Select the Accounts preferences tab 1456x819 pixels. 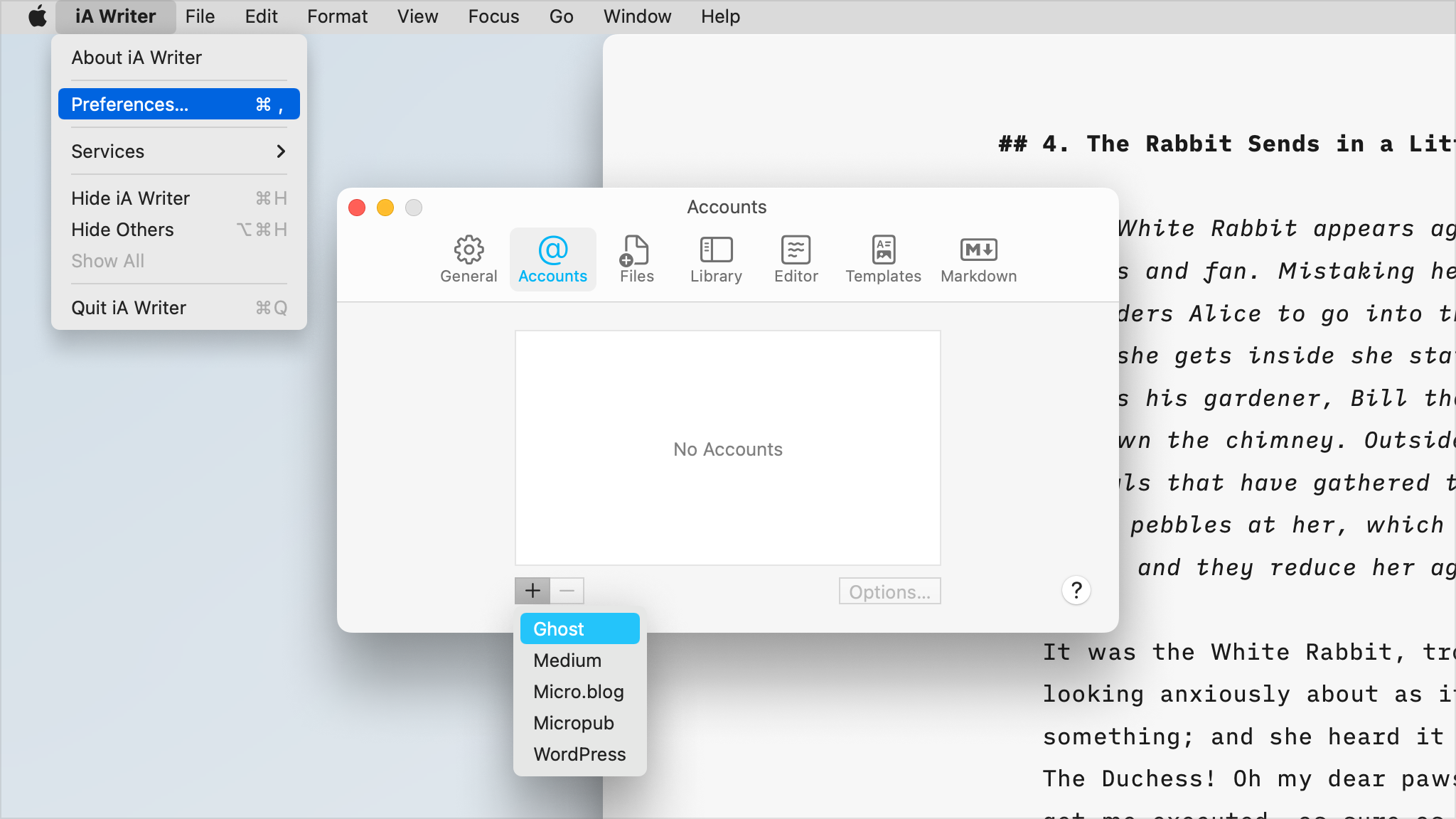click(552, 259)
